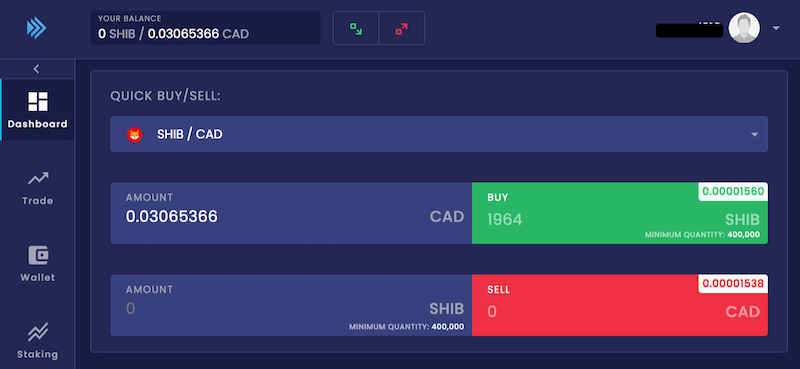Select the Trade label in the sidebar
This screenshot has height=369, width=800.
[x=38, y=201]
